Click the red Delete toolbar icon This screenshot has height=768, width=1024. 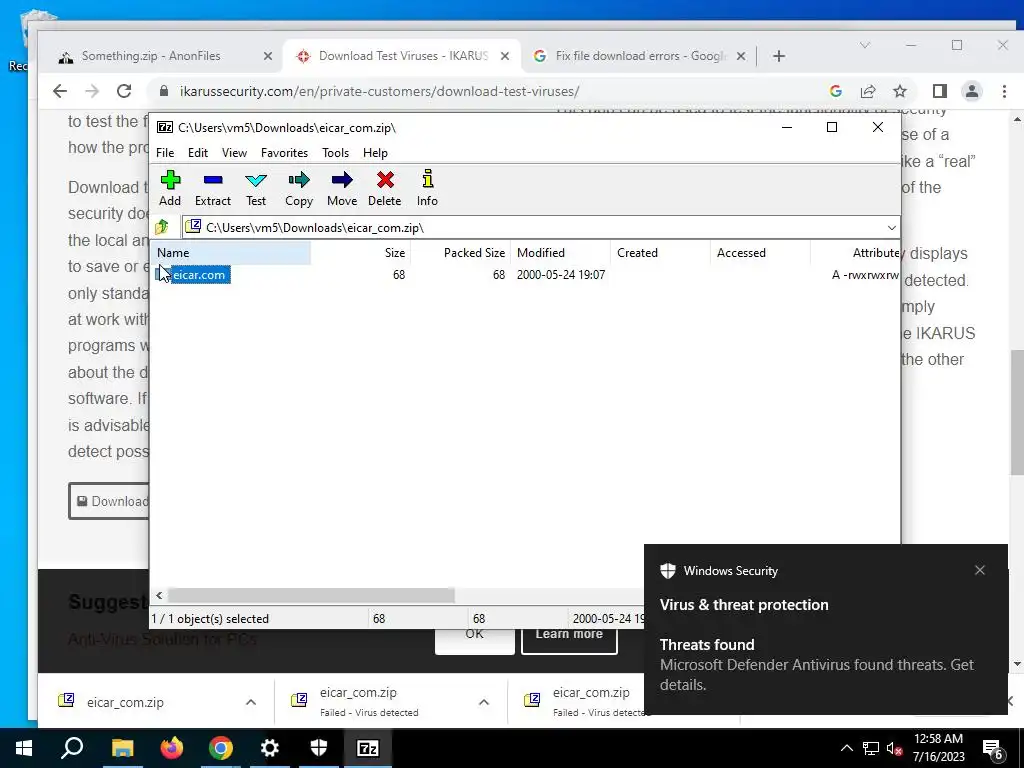[x=385, y=188]
